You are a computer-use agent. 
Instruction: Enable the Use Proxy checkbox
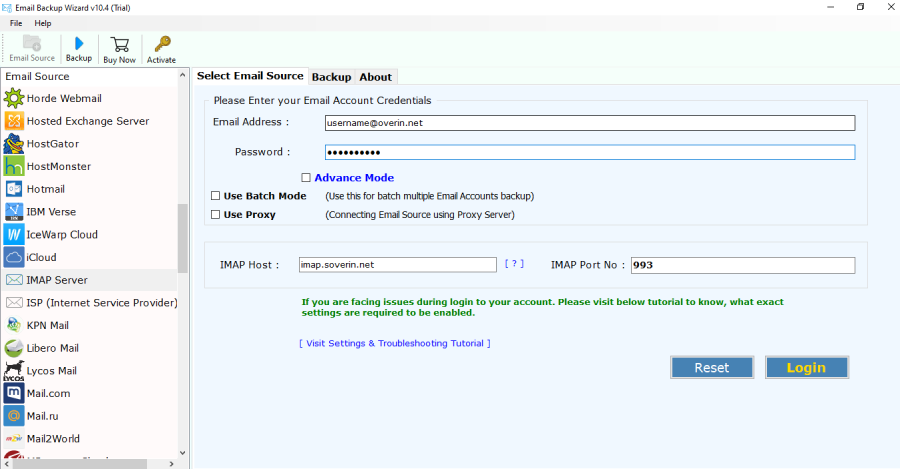point(216,214)
